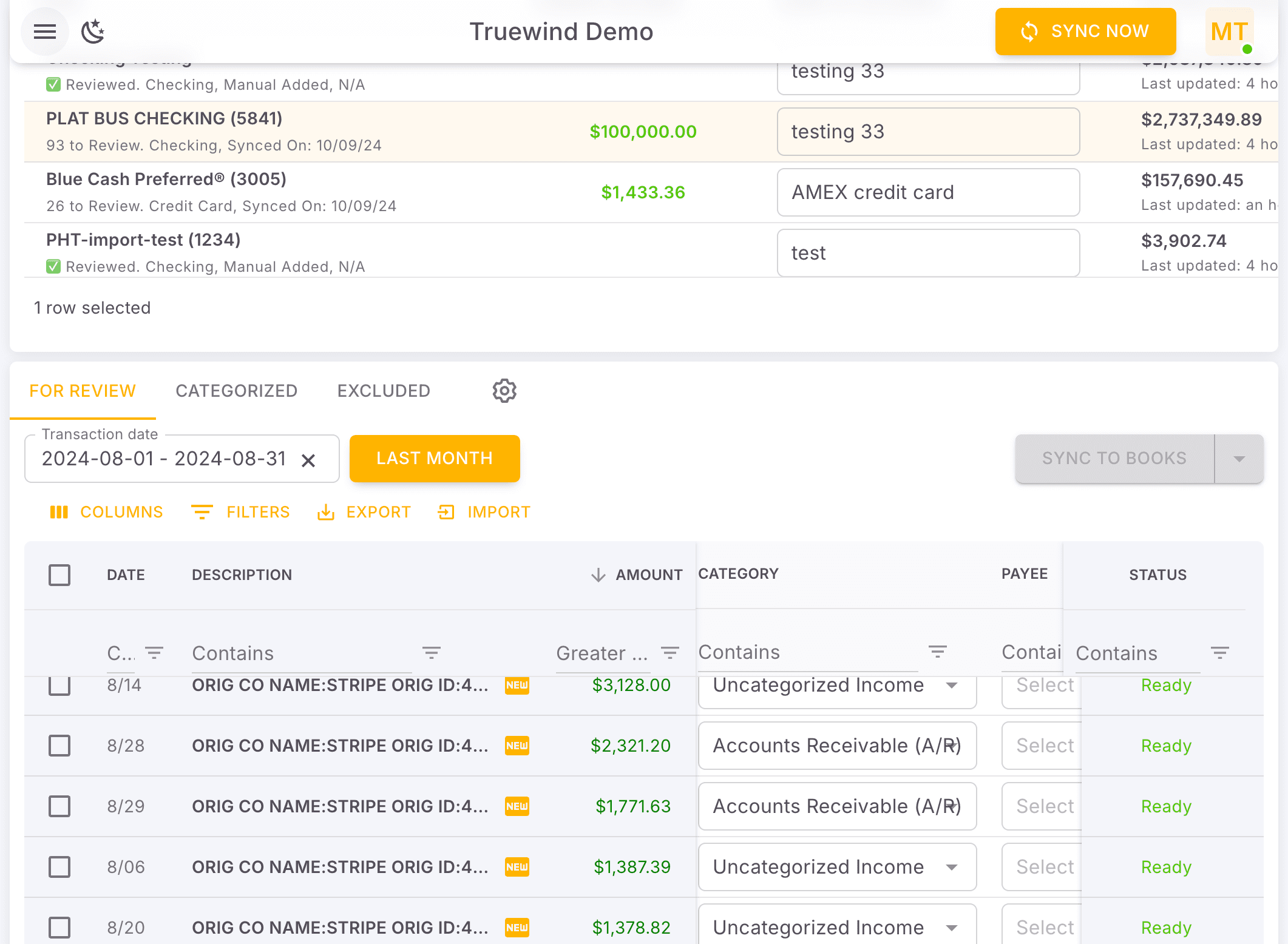Open the Description column filter operator icon
This screenshot has height=944, width=1288.
tap(432, 653)
